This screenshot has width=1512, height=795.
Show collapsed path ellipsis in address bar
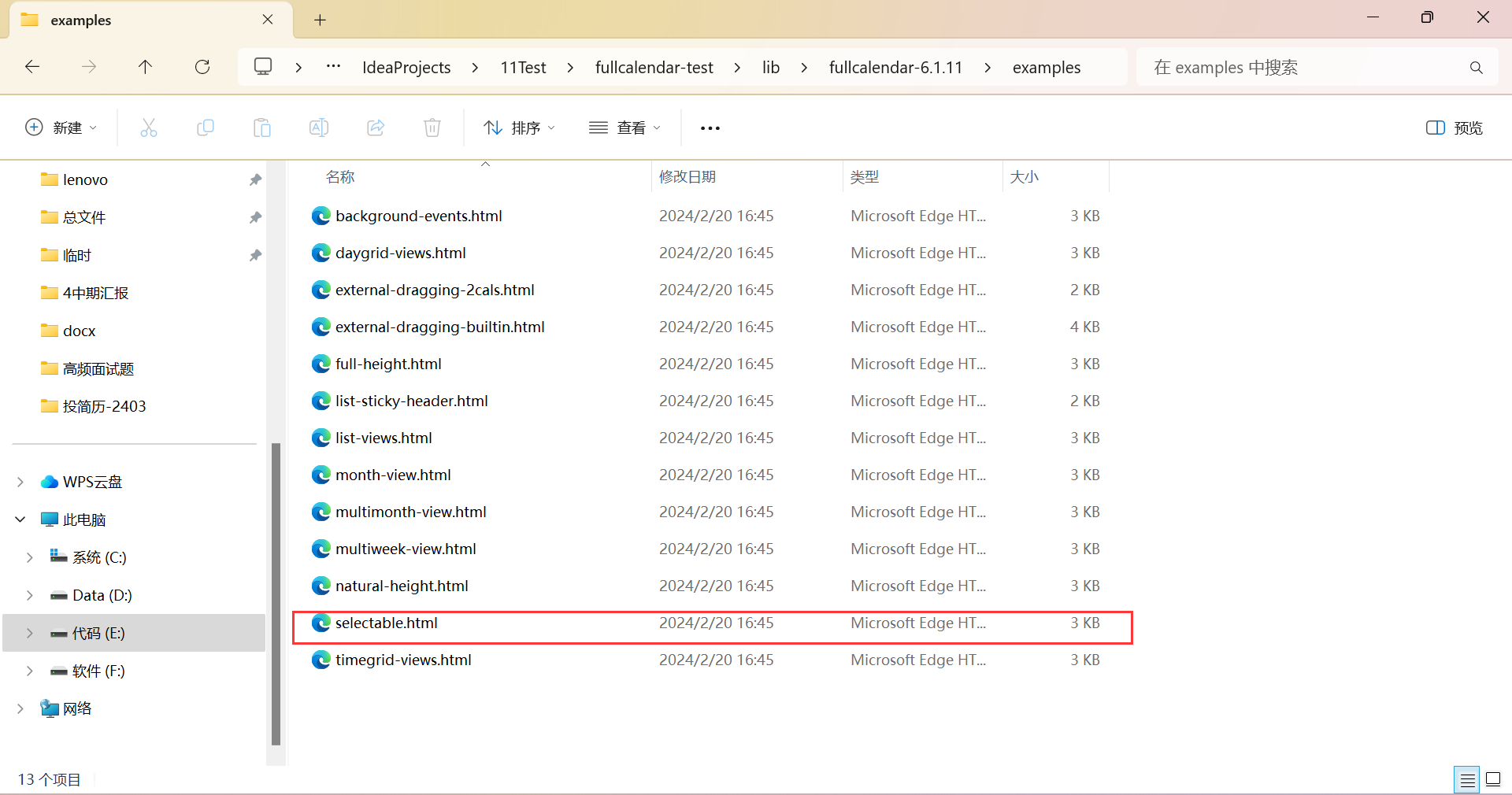pos(334,67)
